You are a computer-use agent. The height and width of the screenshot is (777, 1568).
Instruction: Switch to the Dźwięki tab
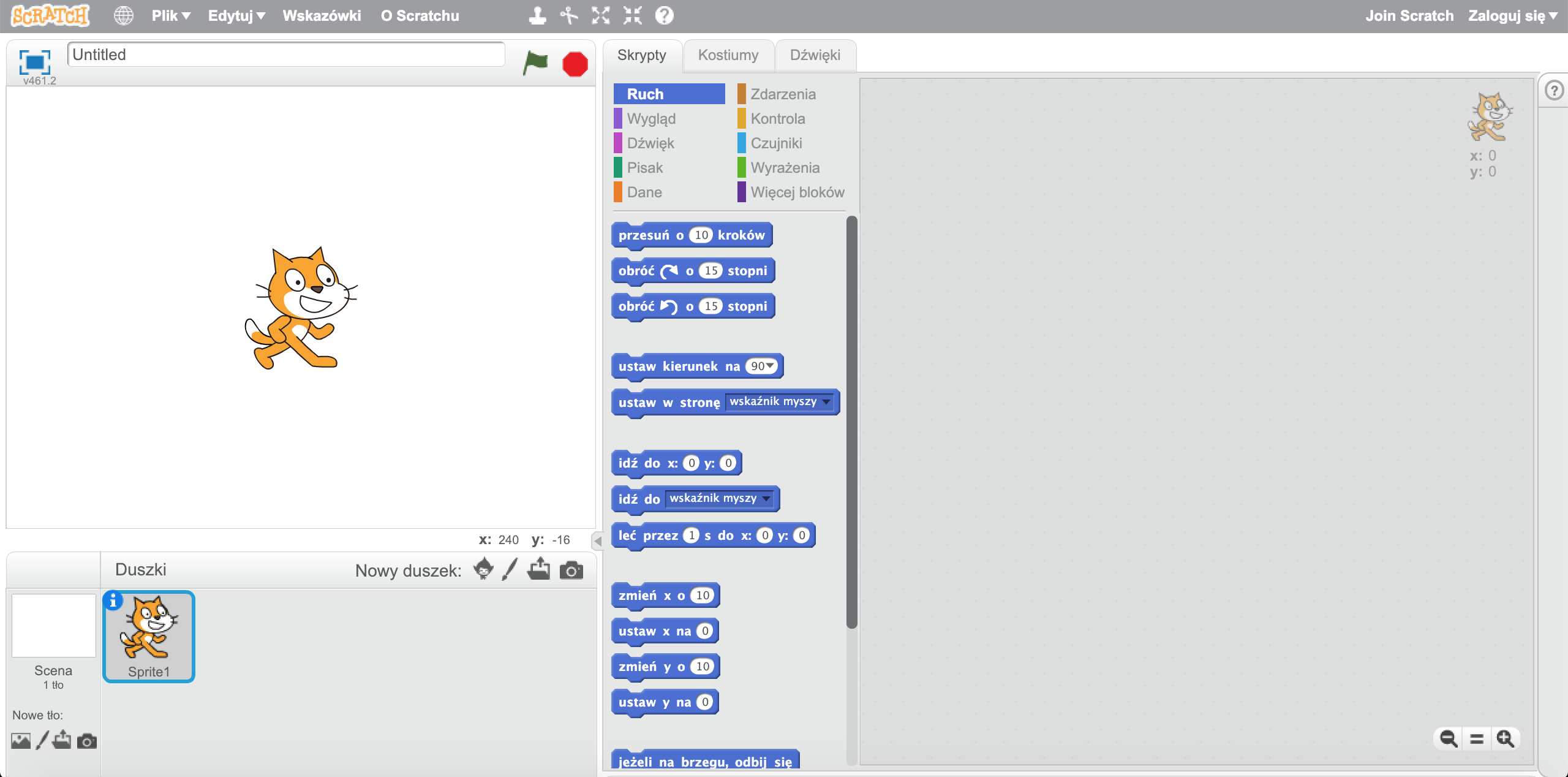pos(815,55)
